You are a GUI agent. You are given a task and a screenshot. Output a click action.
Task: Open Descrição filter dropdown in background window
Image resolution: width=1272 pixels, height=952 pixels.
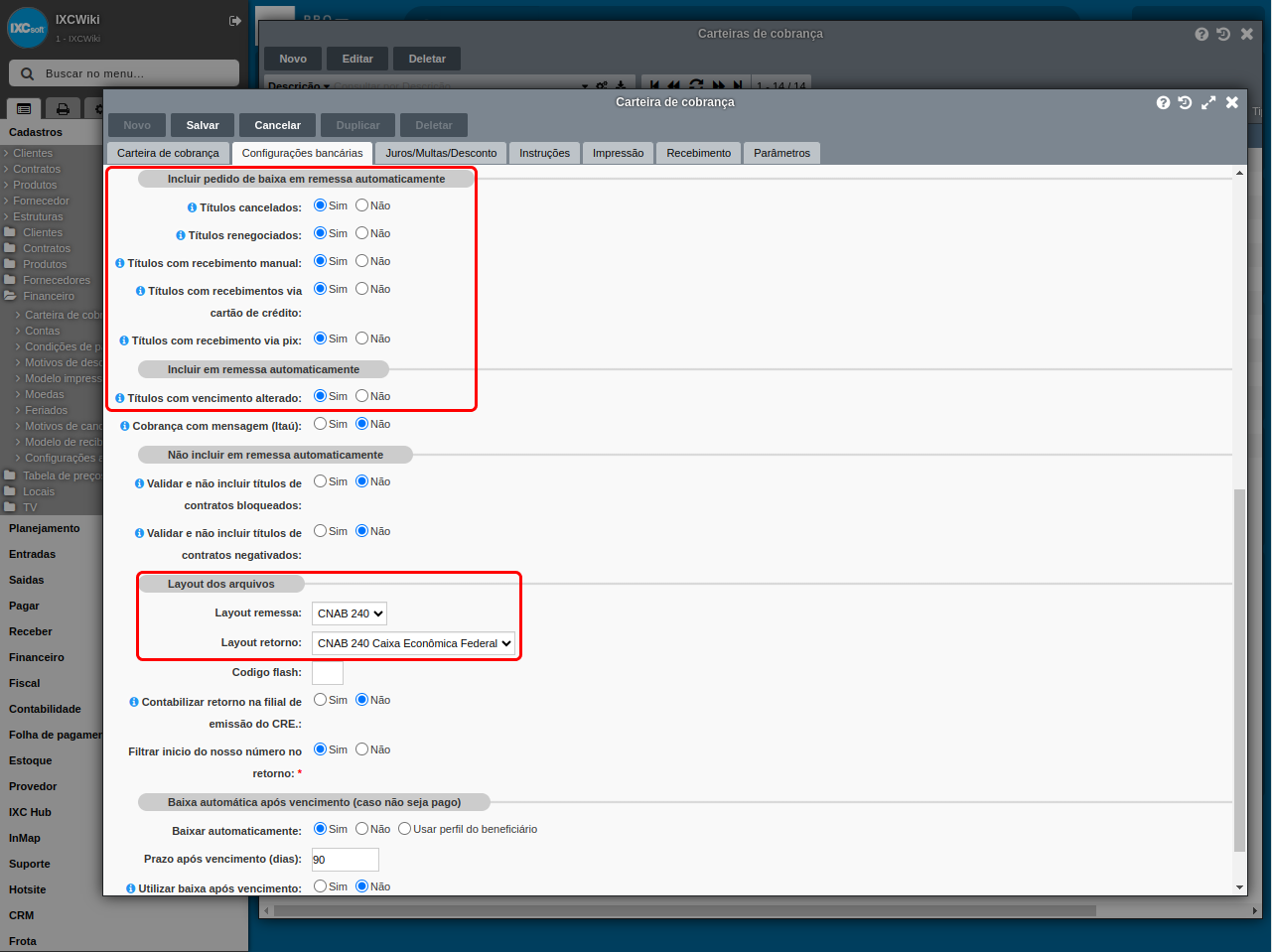pyautogui.click(x=299, y=86)
